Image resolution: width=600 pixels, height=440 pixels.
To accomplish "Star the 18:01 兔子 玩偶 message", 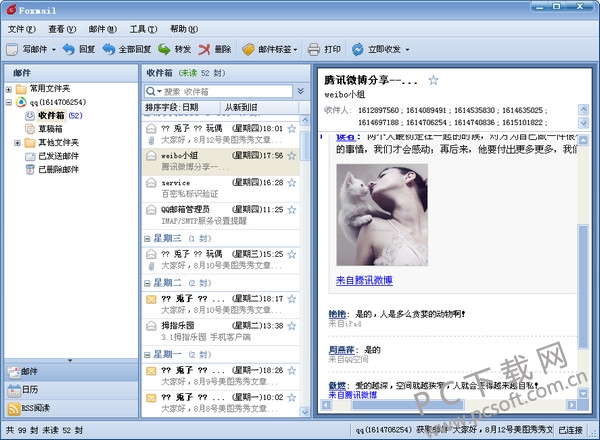I will [x=292, y=129].
